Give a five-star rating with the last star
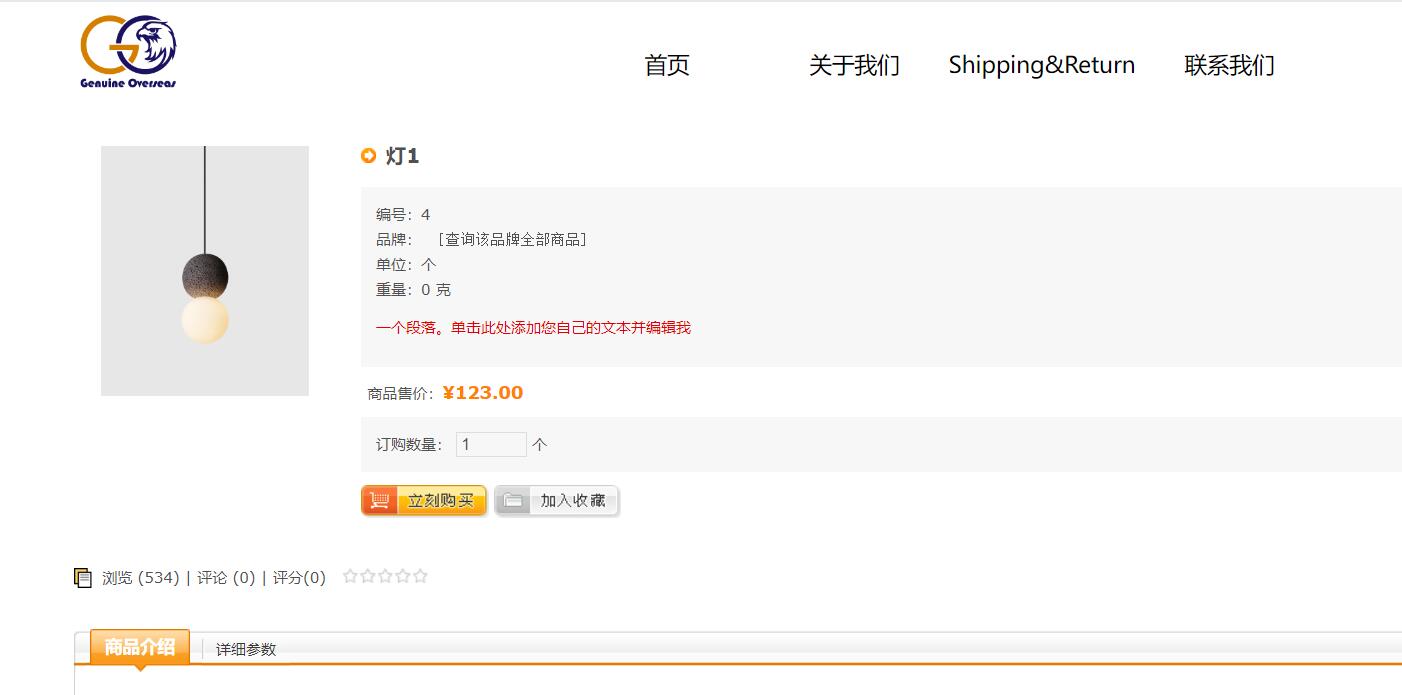Image resolution: width=1402 pixels, height=695 pixels. (421, 576)
